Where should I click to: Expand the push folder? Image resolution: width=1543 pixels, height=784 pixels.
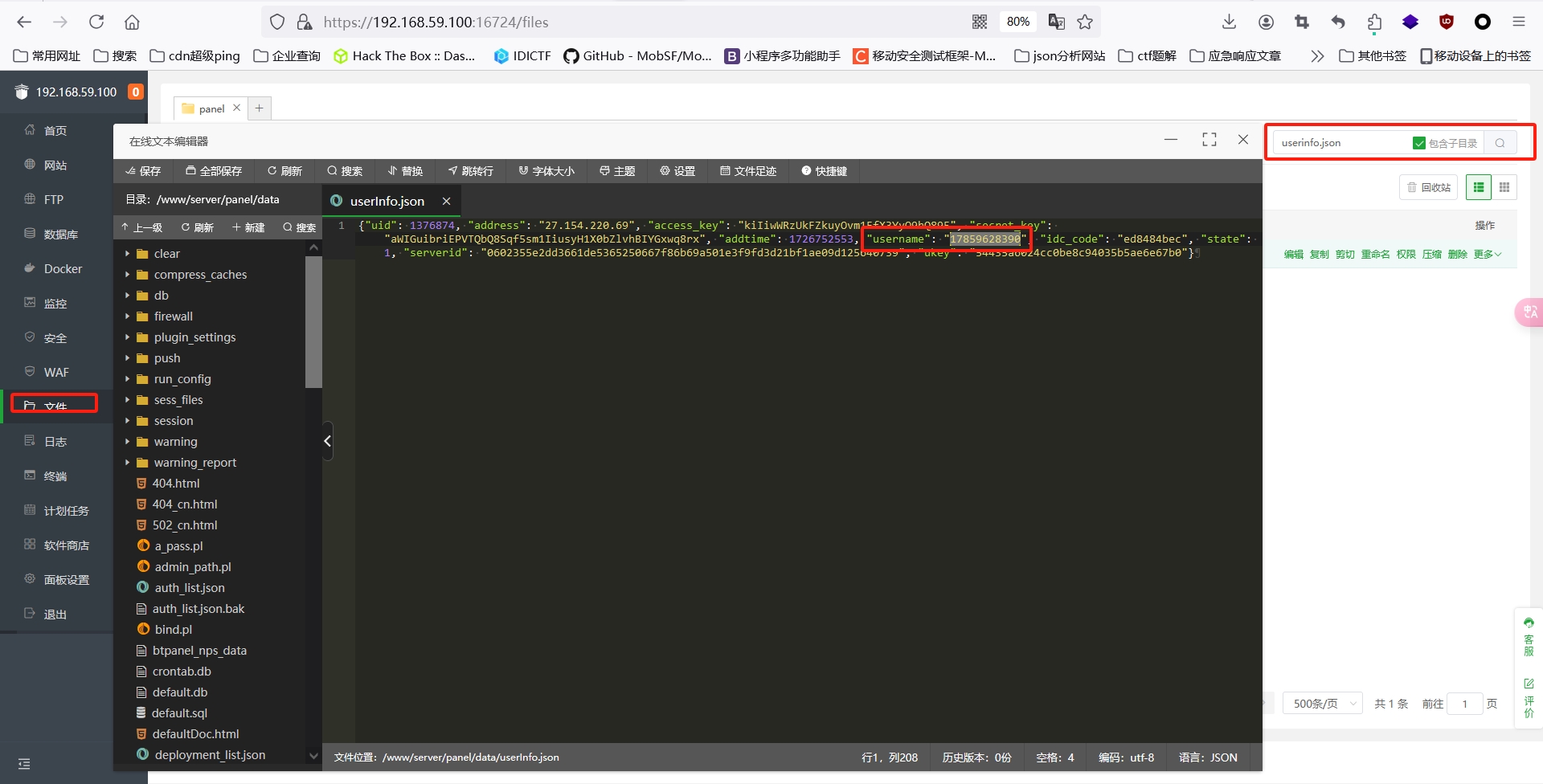(127, 357)
